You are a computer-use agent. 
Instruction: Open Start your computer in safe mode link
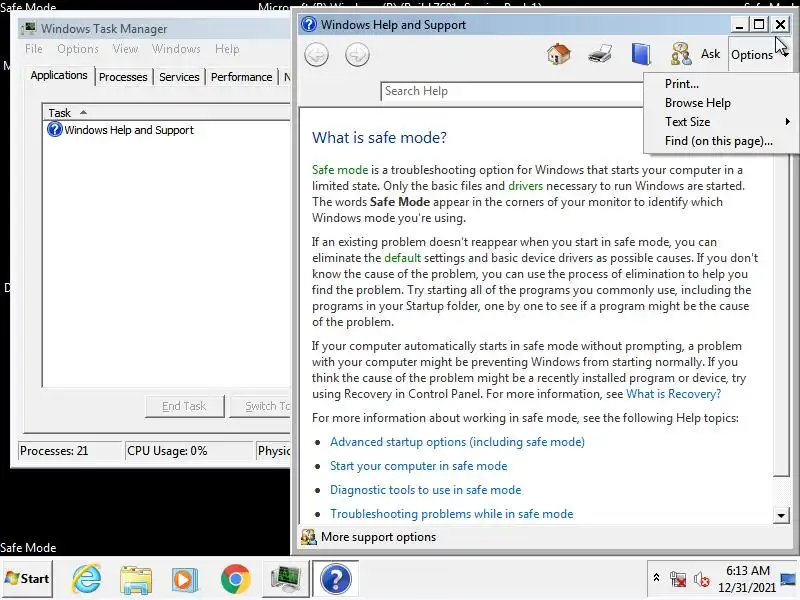418,466
